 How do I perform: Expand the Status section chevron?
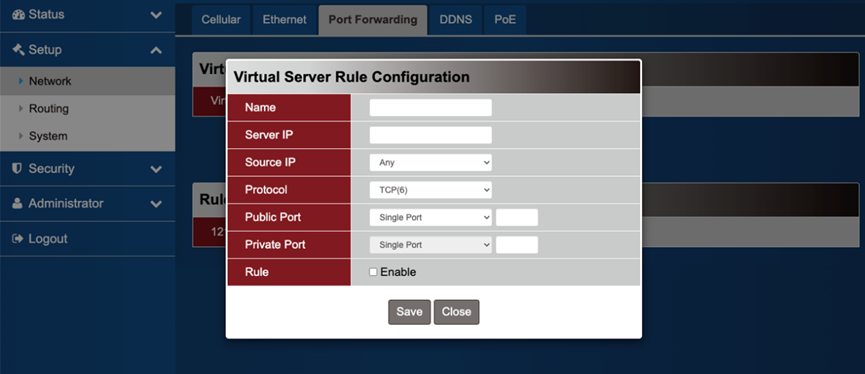point(156,15)
